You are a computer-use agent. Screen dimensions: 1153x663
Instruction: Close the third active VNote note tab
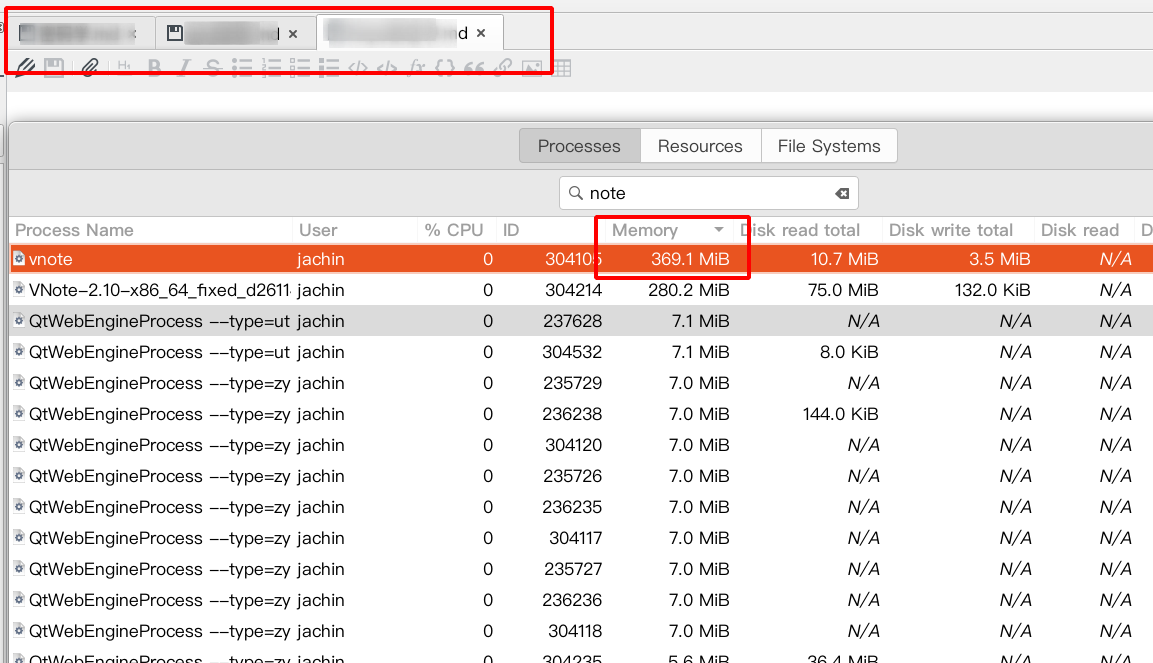pos(481,33)
